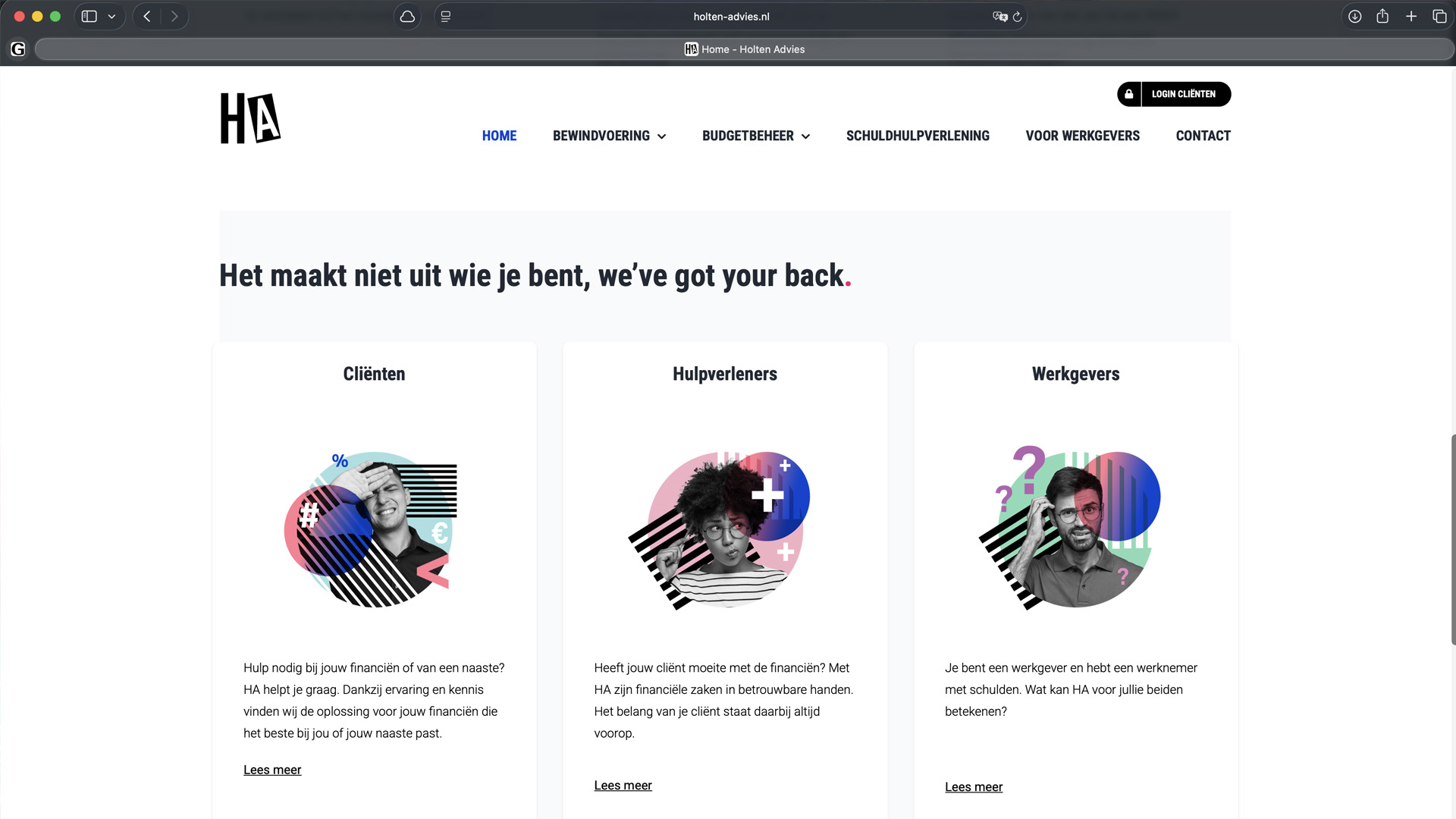Click the Login Cliënten button
The height and width of the screenshot is (819, 1456).
[1174, 94]
